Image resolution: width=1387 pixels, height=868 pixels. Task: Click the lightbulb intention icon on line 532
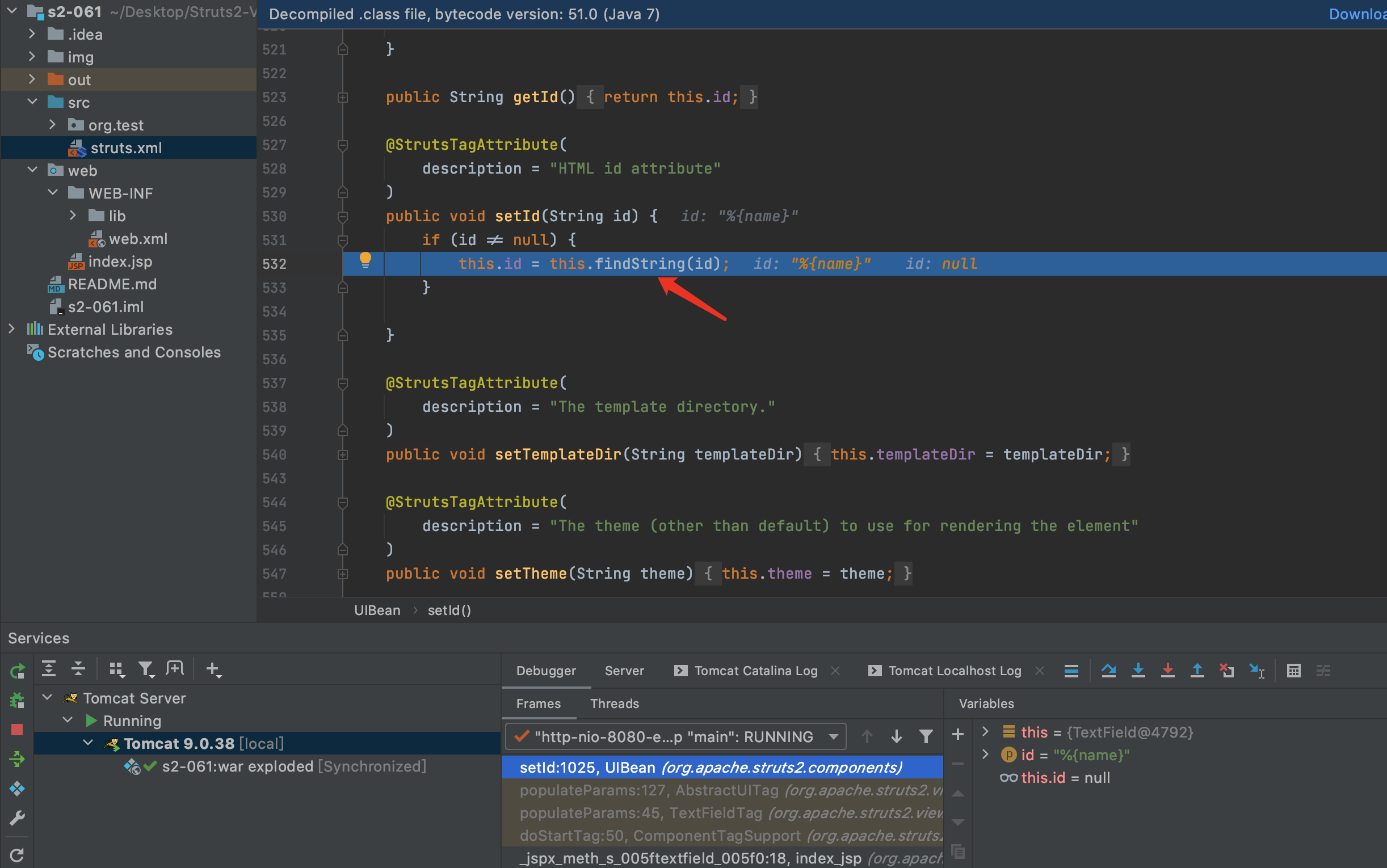(x=365, y=260)
